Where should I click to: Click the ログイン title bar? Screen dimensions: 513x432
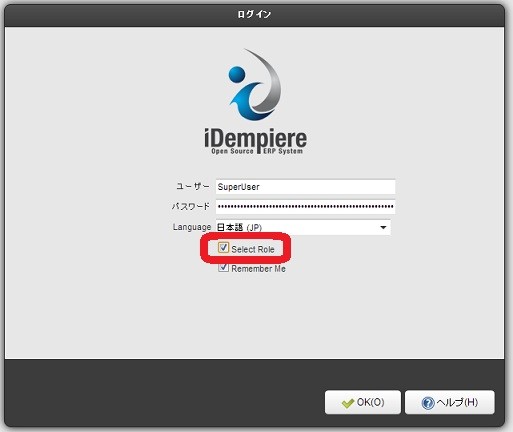pos(255,15)
